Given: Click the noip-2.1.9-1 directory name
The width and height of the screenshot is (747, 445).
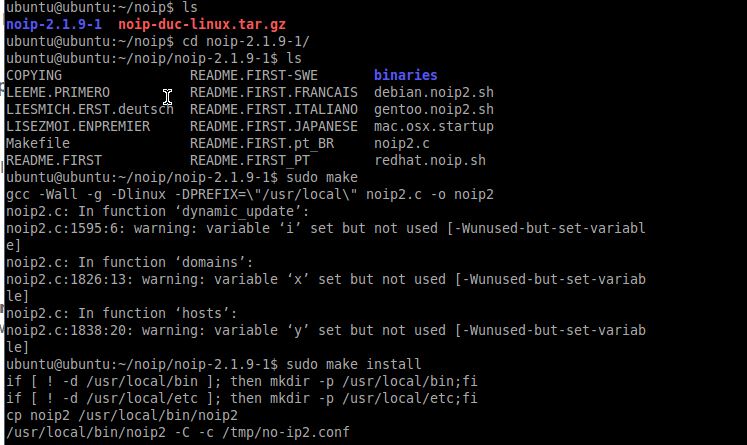Looking at the screenshot, I should coord(54,24).
